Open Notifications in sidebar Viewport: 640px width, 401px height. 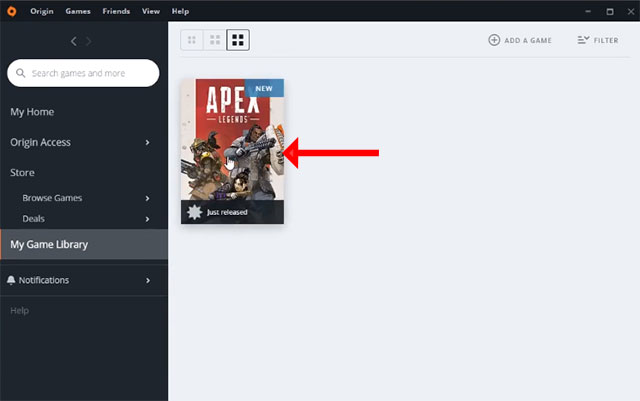point(44,280)
